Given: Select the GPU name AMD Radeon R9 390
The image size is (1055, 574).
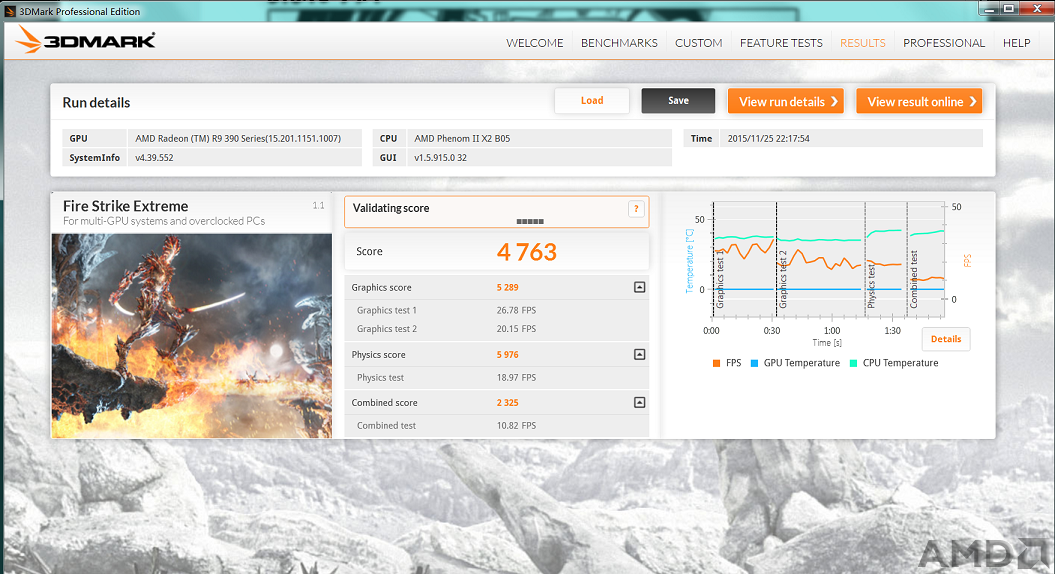Looking at the screenshot, I should pyautogui.click(x=238, y=139).
